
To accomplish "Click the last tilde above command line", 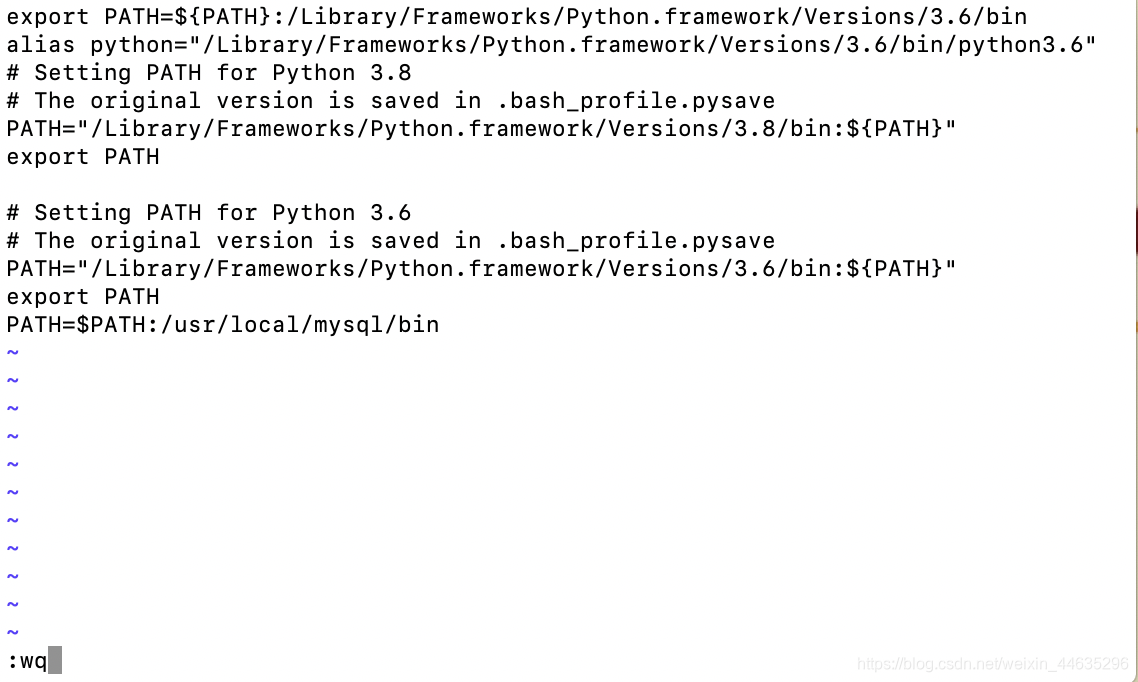I will (x=12, y=633).
